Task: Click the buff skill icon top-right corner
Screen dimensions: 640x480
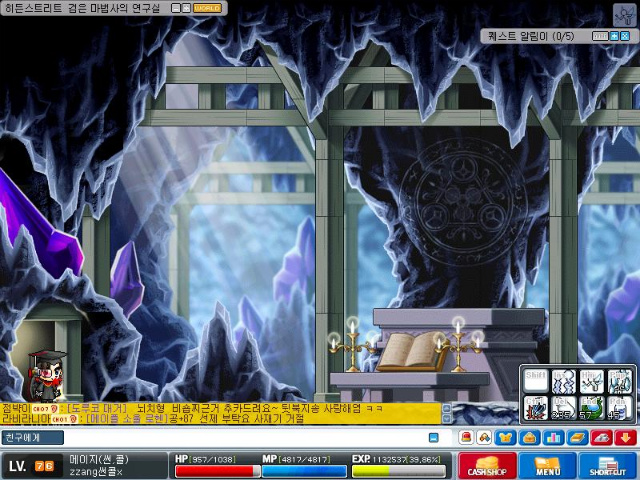Action: point(624,15)
